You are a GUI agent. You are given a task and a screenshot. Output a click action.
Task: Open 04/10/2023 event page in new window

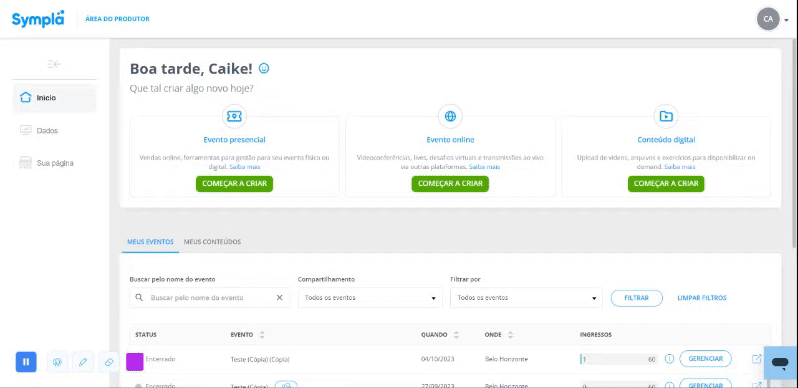tap(756, 359)
